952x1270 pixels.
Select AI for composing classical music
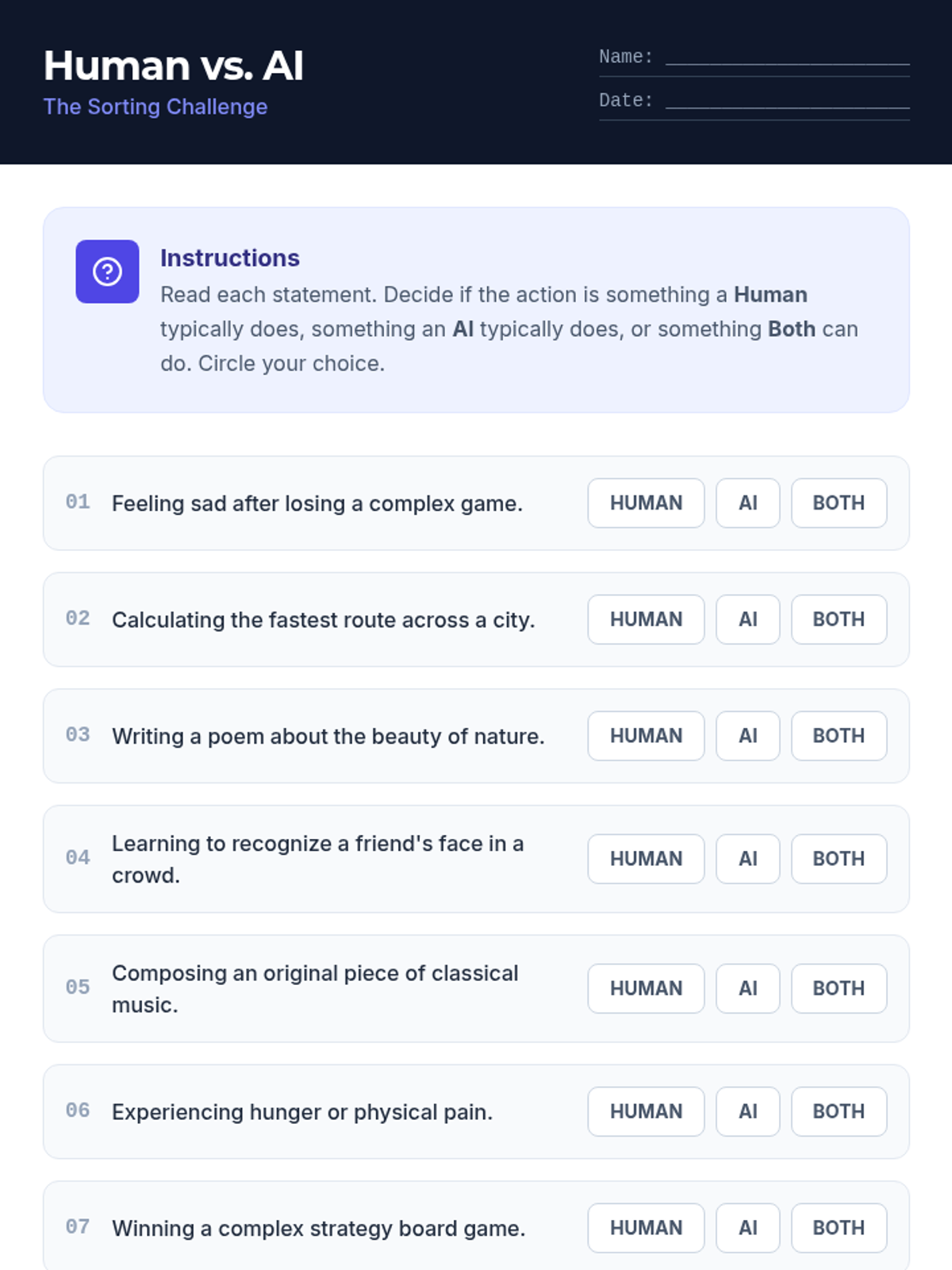[x=747, y=989]
